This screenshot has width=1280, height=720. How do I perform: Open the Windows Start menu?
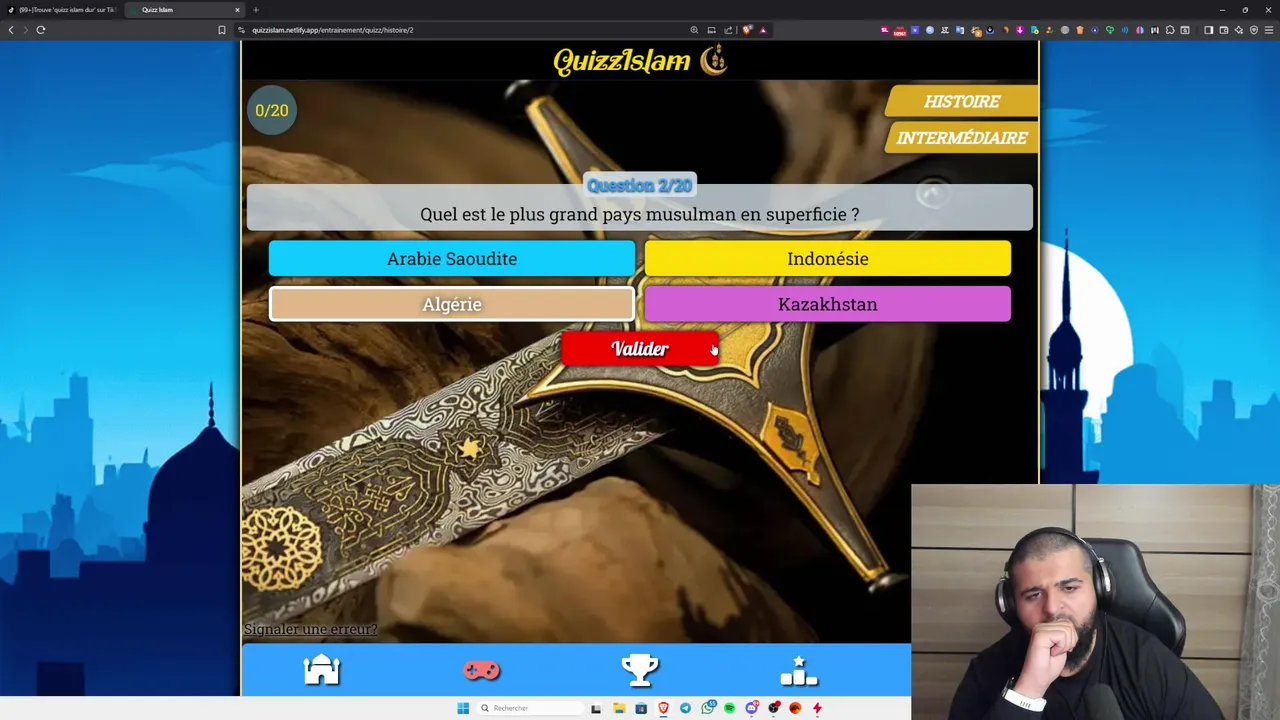click(463, 708)
